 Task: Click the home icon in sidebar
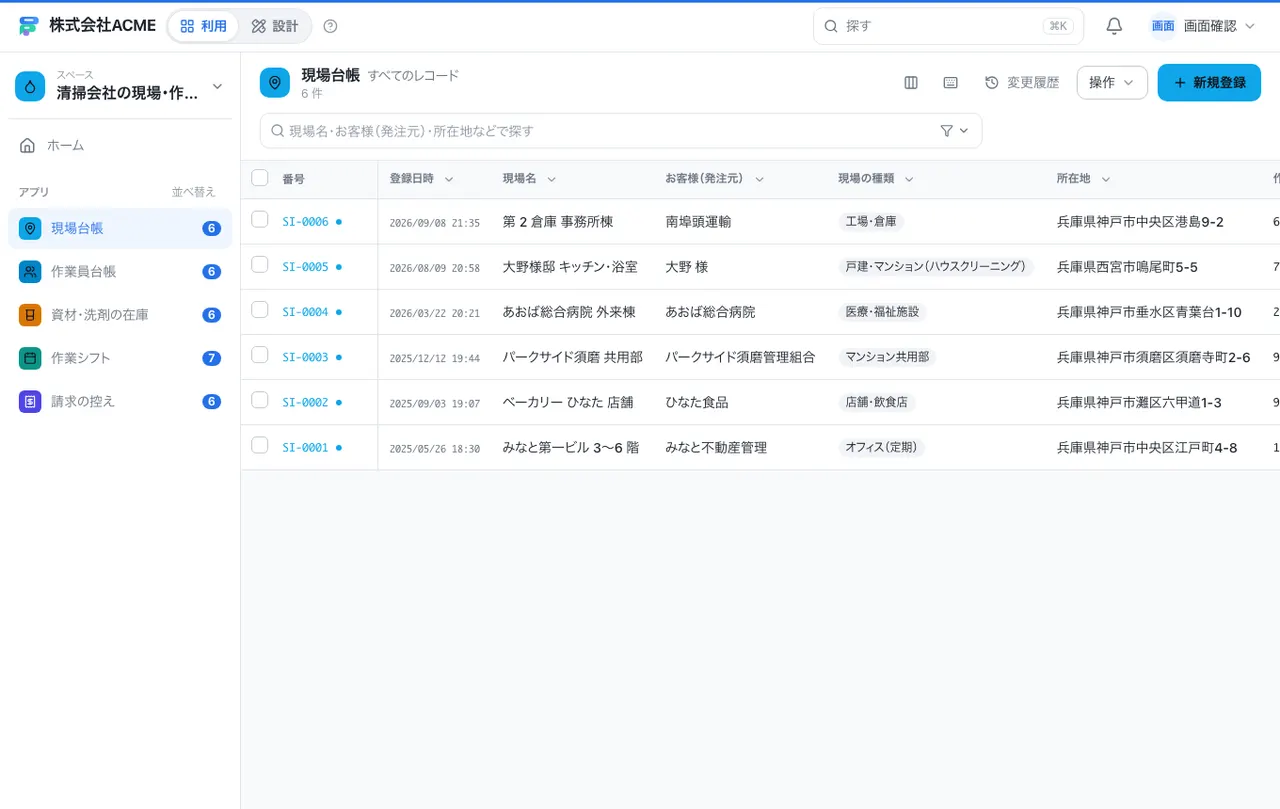point(28,145)
